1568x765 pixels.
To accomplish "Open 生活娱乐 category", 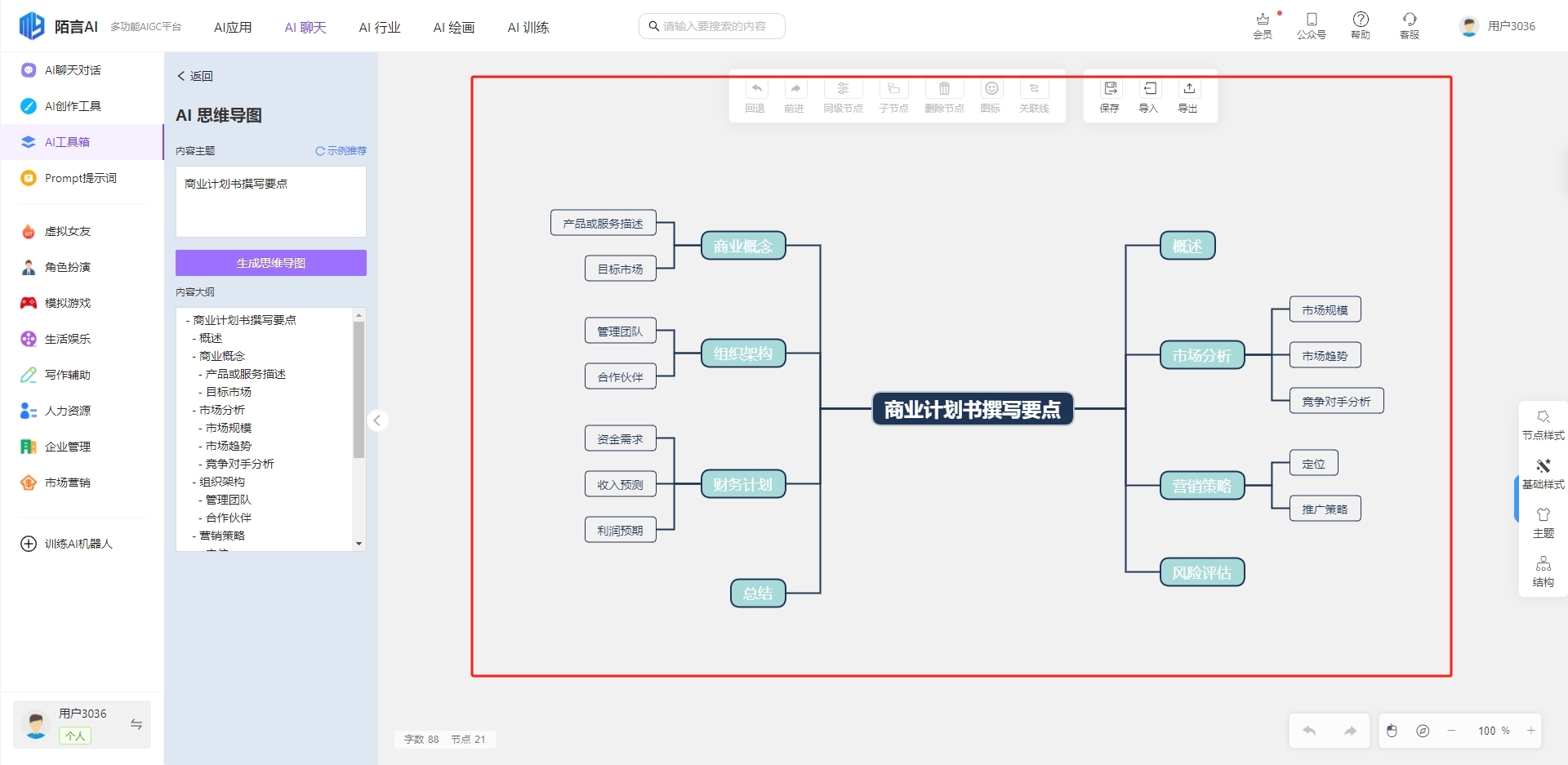I will click(x=82, y=339).
